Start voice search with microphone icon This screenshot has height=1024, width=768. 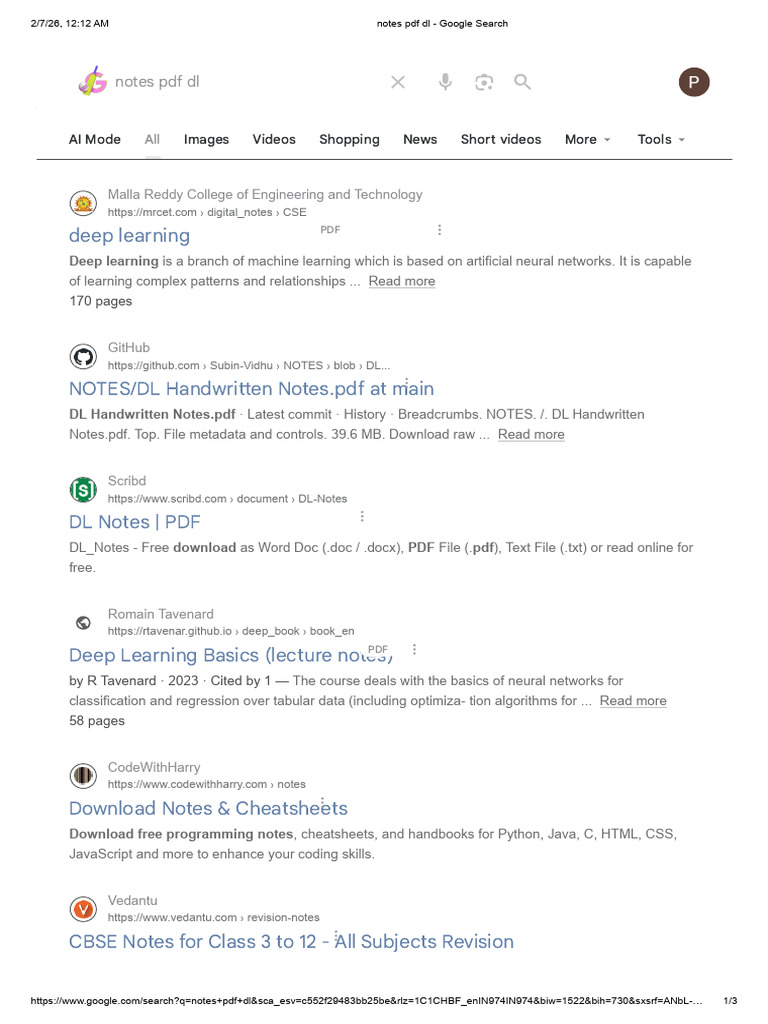(x=445, y=82)
